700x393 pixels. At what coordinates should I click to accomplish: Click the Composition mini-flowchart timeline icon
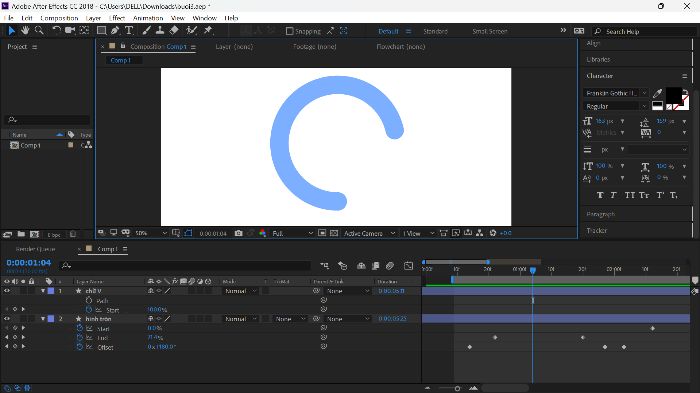coord(325,266)
